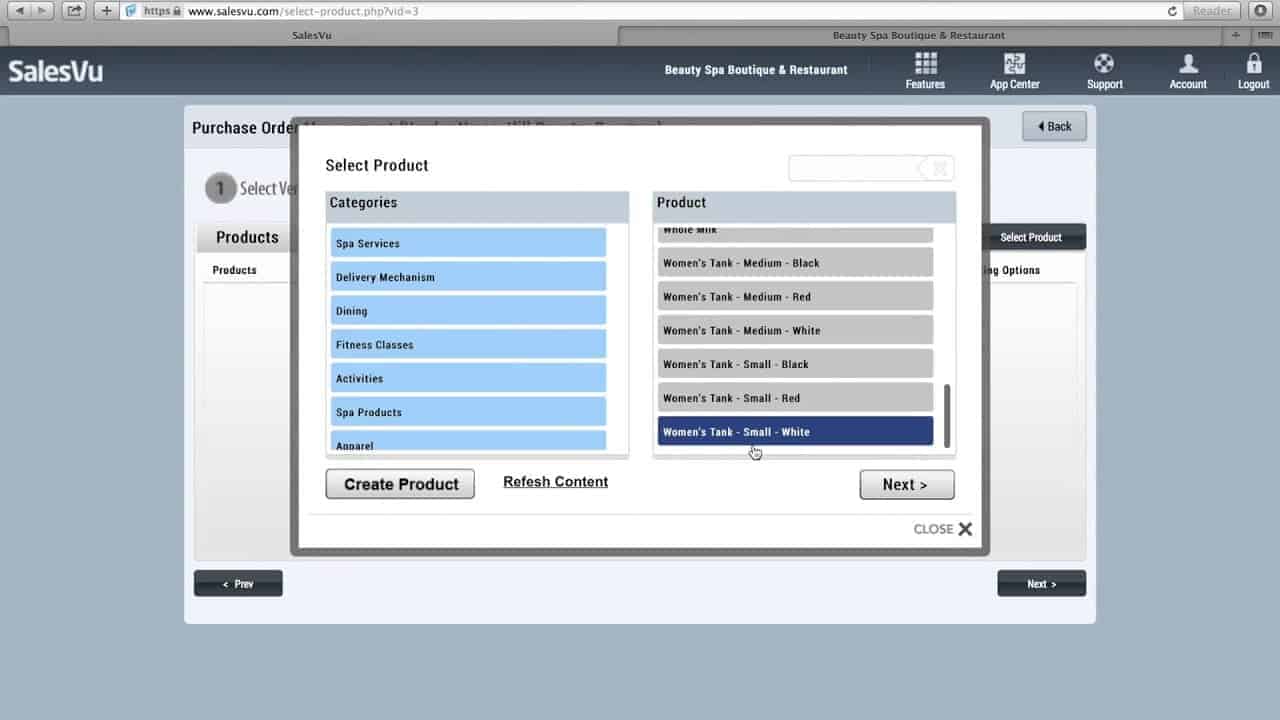Click the product search input field

[855, 169]
